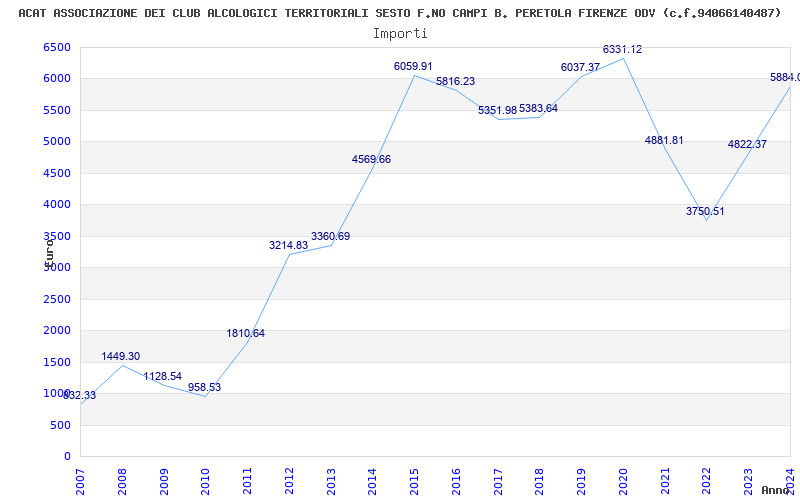Click the x-axis year 2009

pos(164,482)
